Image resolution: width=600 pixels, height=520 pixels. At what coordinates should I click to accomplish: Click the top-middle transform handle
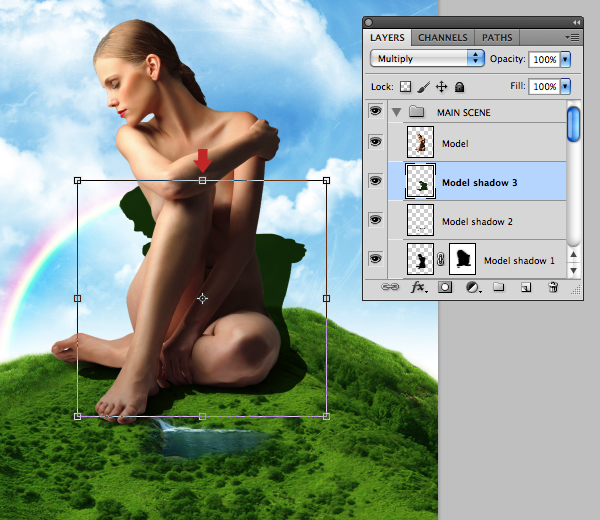pyautogui.click(x=202, y=180)
